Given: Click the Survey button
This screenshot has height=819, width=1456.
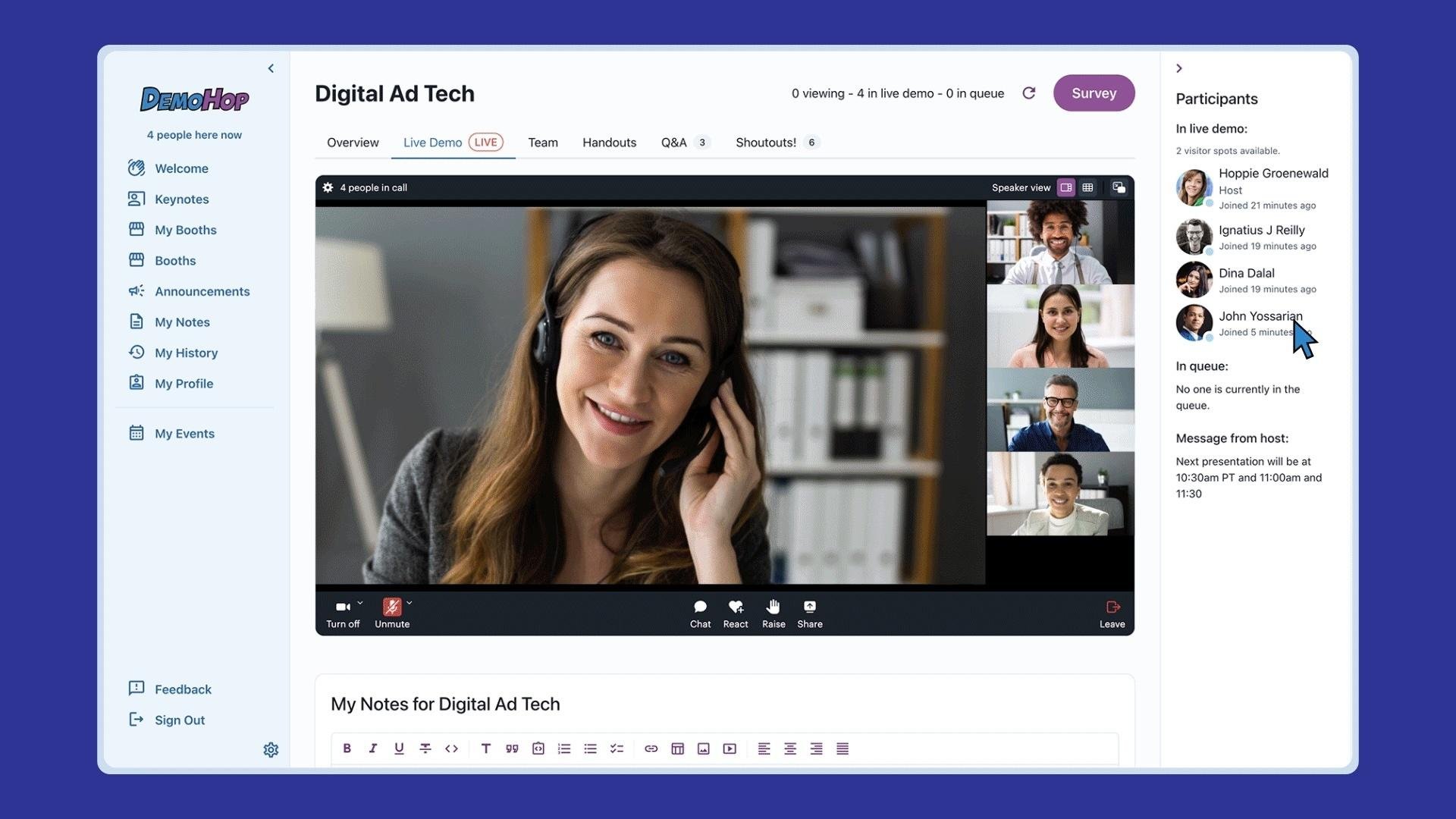Looking at the screenshot, I should tap(1094, 93).
